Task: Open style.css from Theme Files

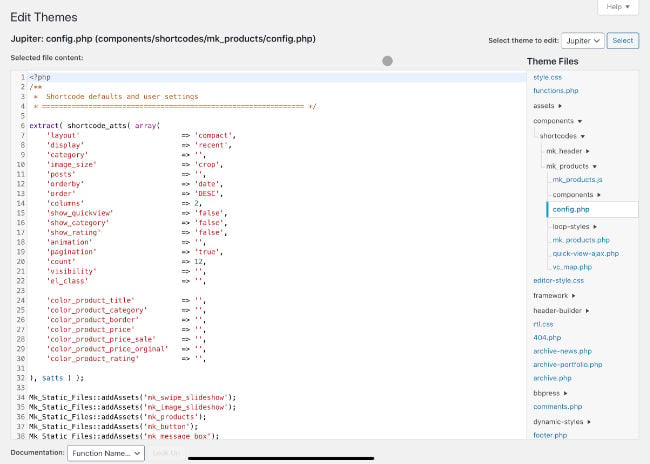Action: click(548, 77)
